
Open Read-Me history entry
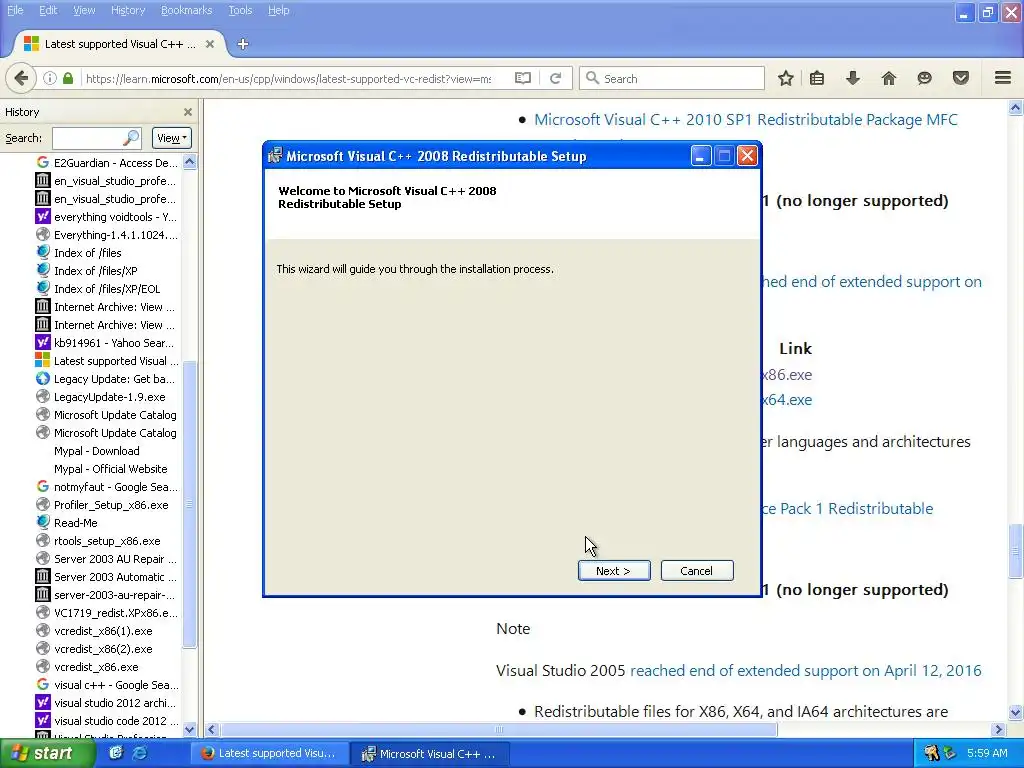(67, 523)
